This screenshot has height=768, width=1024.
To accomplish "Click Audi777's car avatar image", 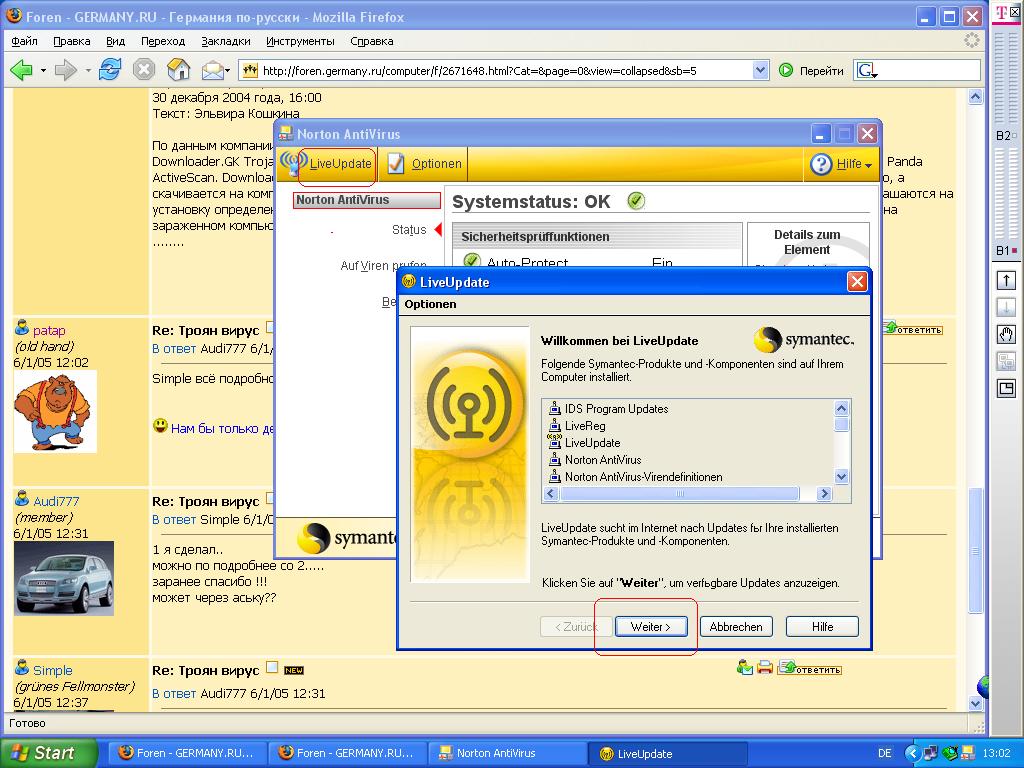I will (64, 578).
